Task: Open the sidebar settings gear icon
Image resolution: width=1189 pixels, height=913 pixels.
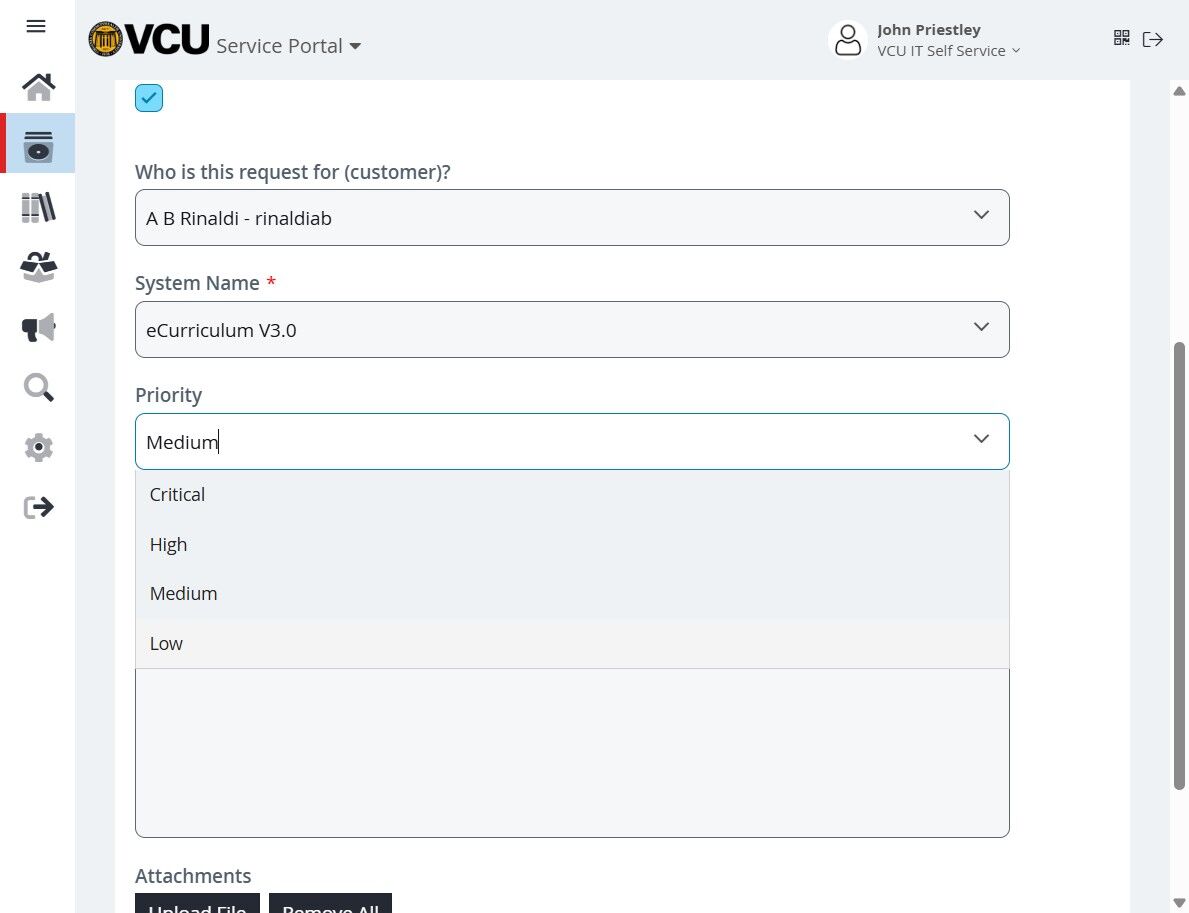Action: [39, 447]
